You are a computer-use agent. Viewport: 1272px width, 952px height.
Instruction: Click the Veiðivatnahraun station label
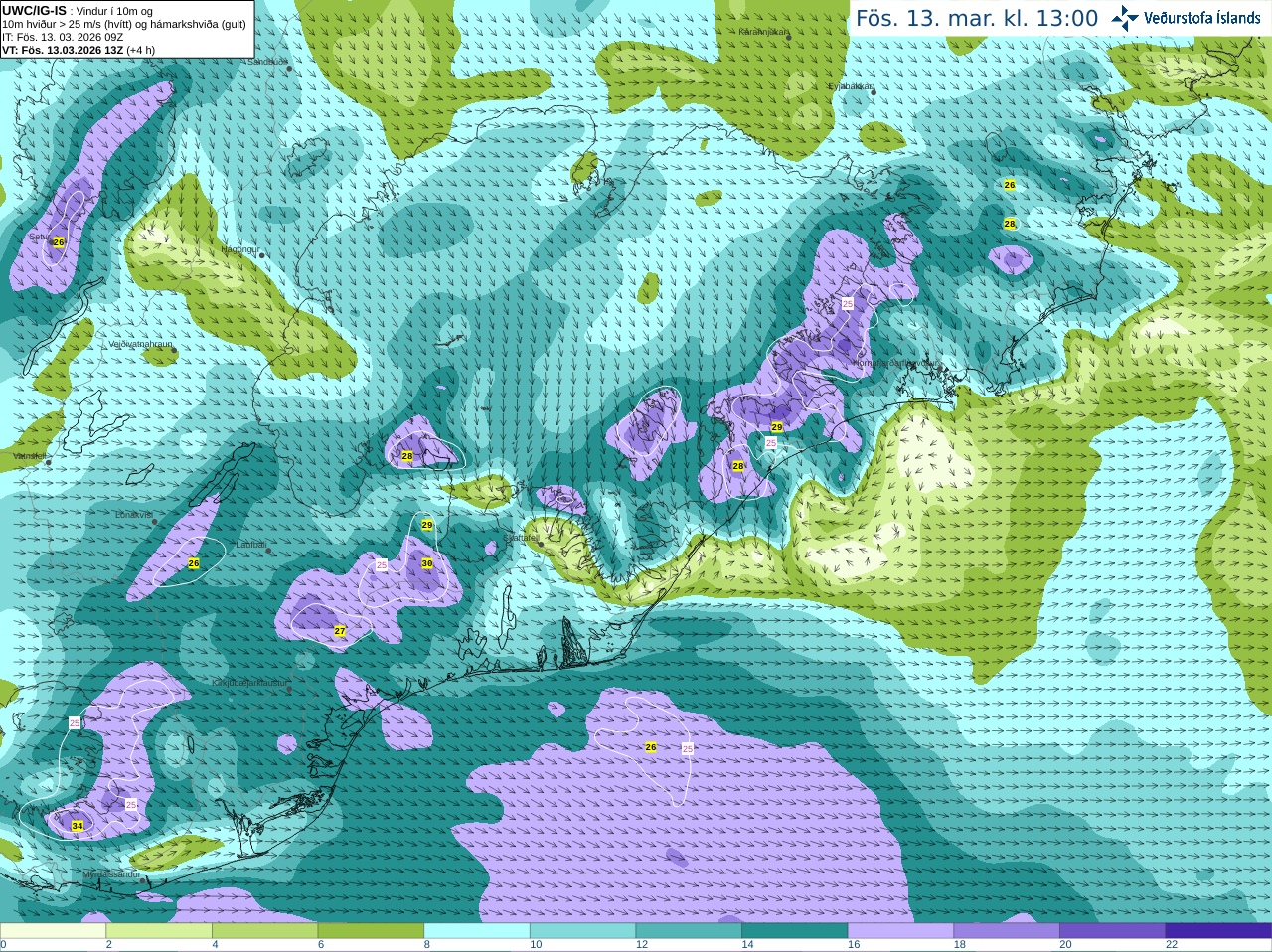tap(140, 344)
